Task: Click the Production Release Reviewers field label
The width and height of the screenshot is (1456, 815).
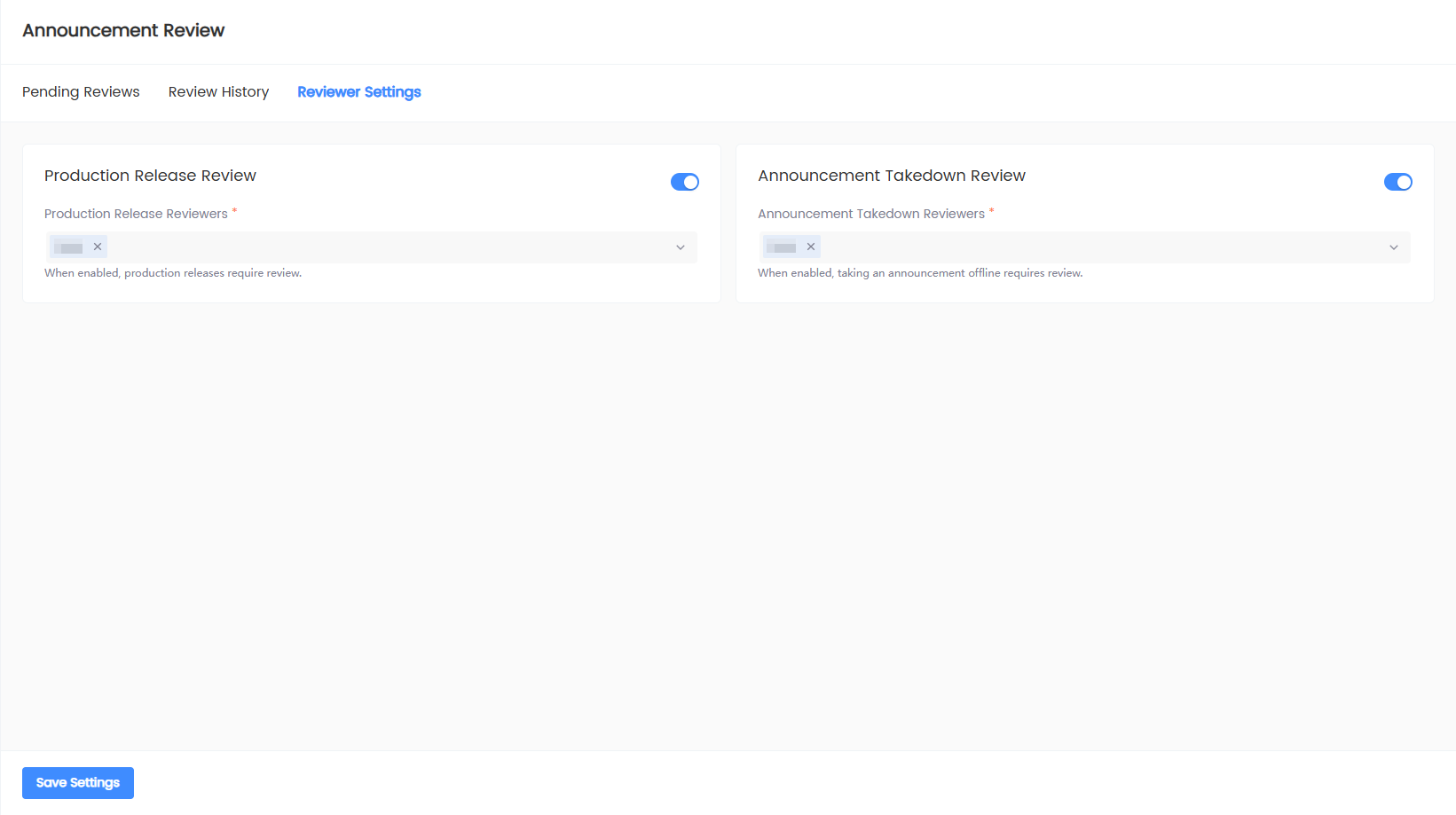Action: pyautogui.click(x=136, y=214)
